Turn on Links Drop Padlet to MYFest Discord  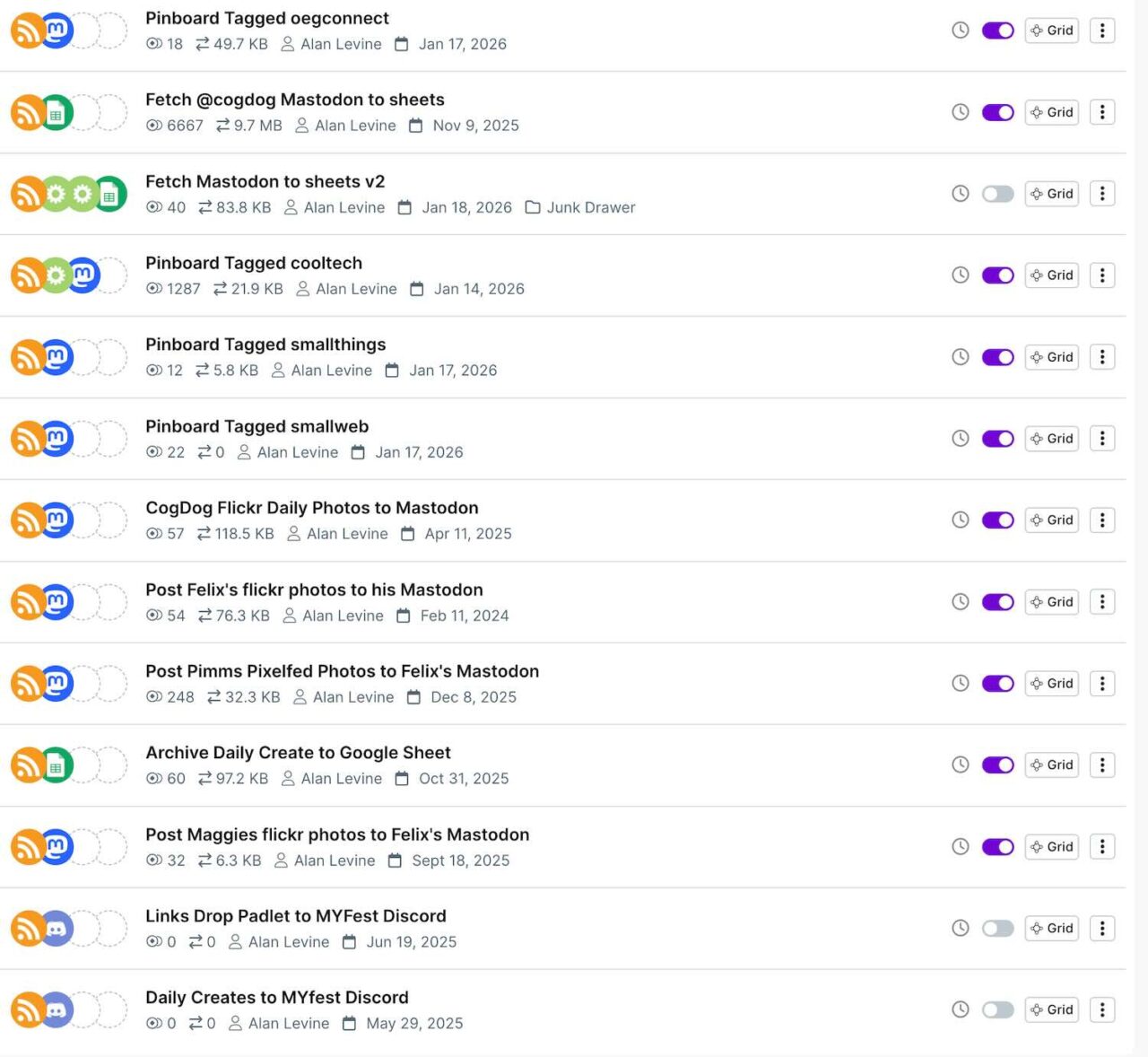pyautogui.click(x=997, y=928)
